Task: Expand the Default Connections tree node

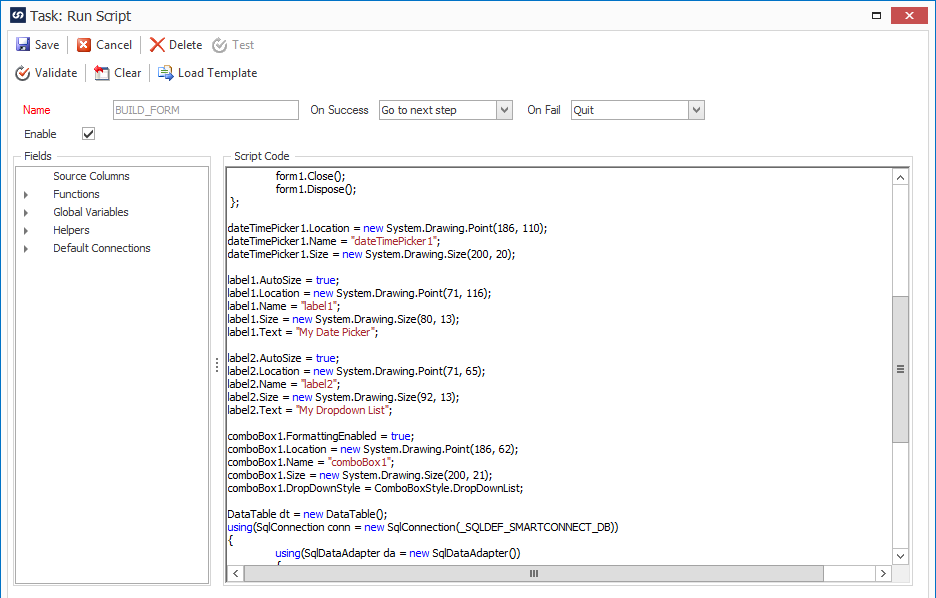Action: (x=26, y=248)
